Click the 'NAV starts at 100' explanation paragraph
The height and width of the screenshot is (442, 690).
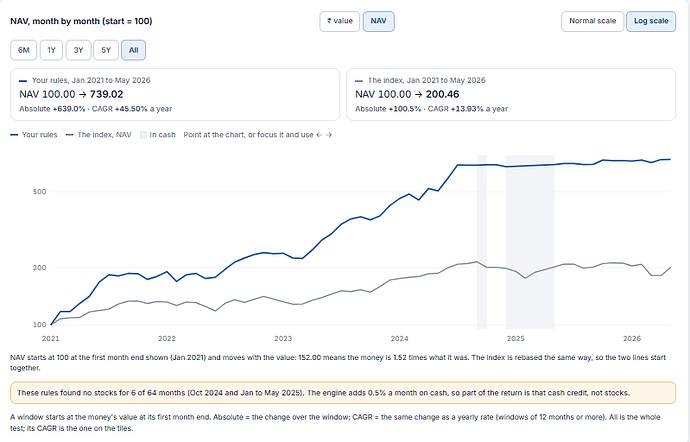(x=338, y=363)
